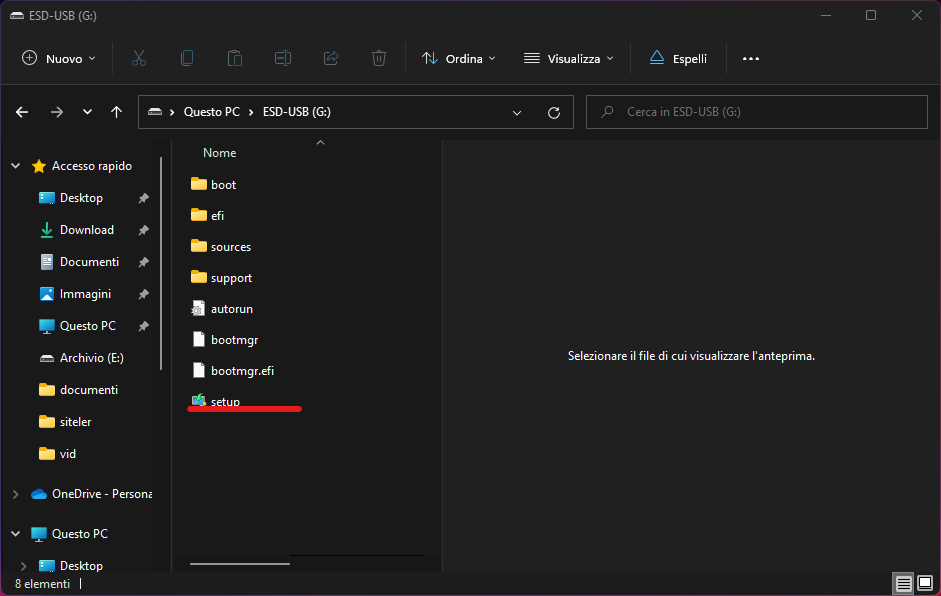Screen dimensions: 941x596
Task: Open the three-dot more options menu
Action: coord(751,59)
